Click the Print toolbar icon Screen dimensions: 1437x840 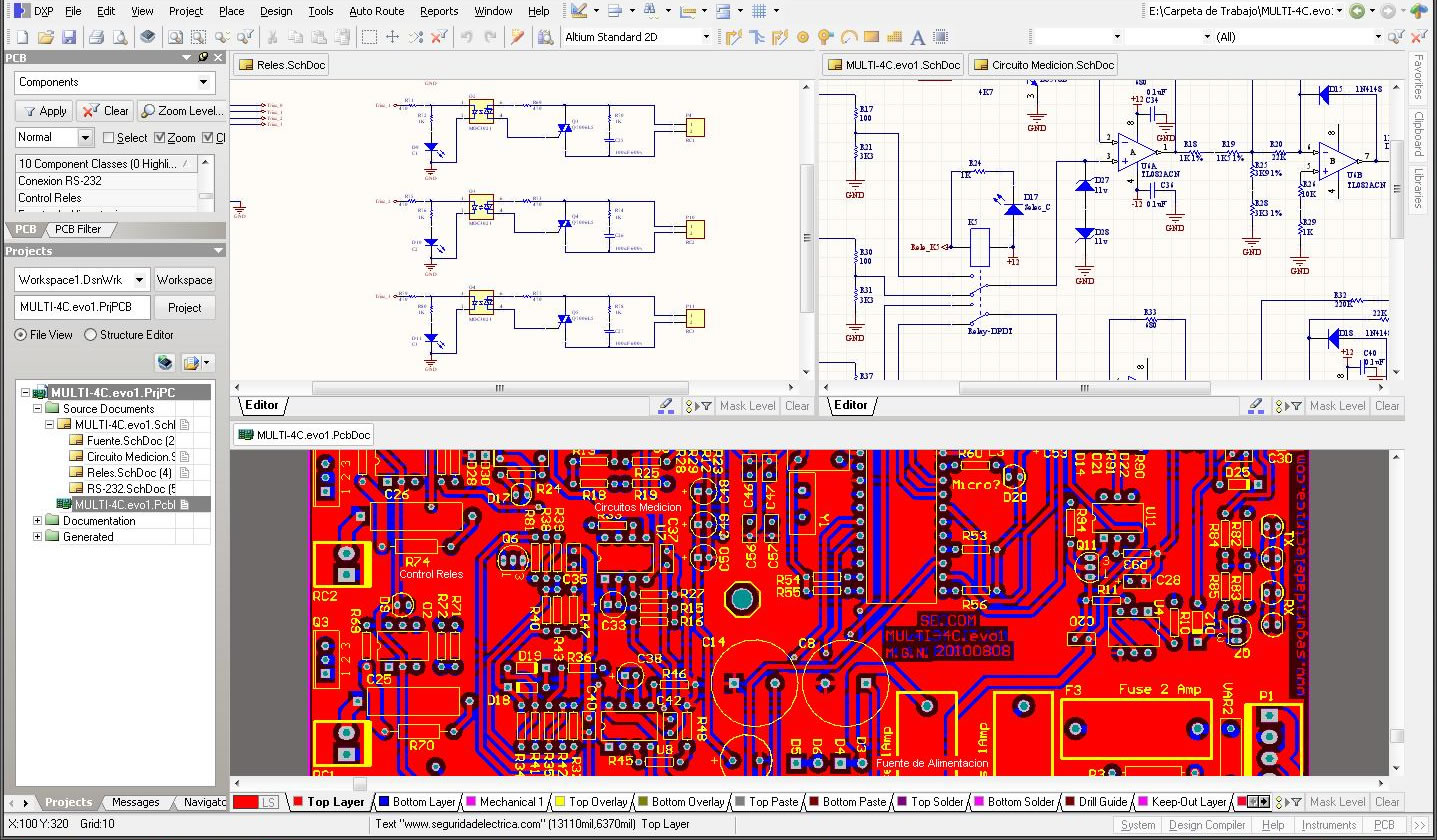click(96, 37)
